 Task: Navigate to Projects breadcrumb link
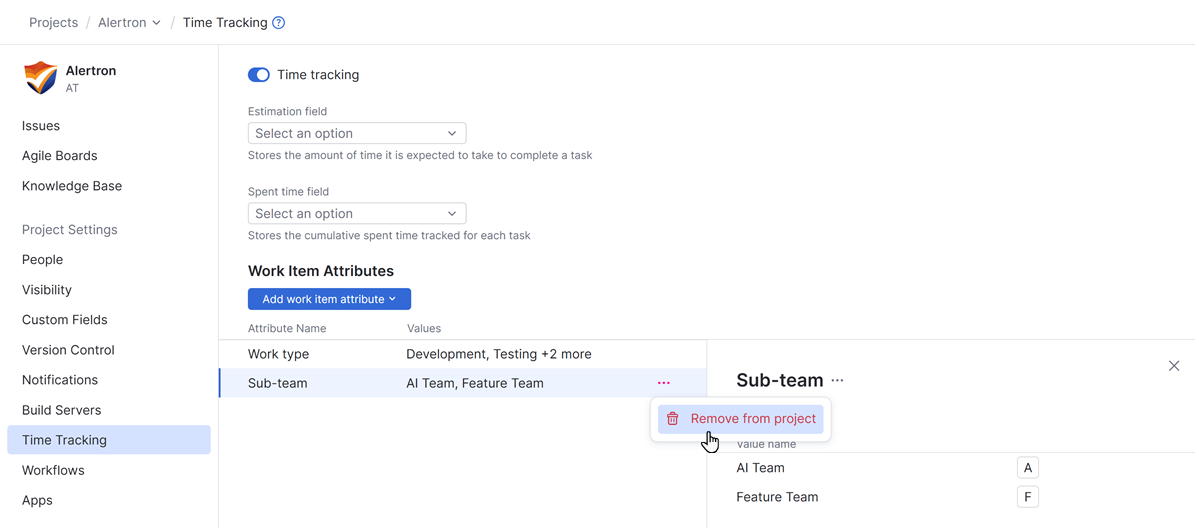point(54,23)
